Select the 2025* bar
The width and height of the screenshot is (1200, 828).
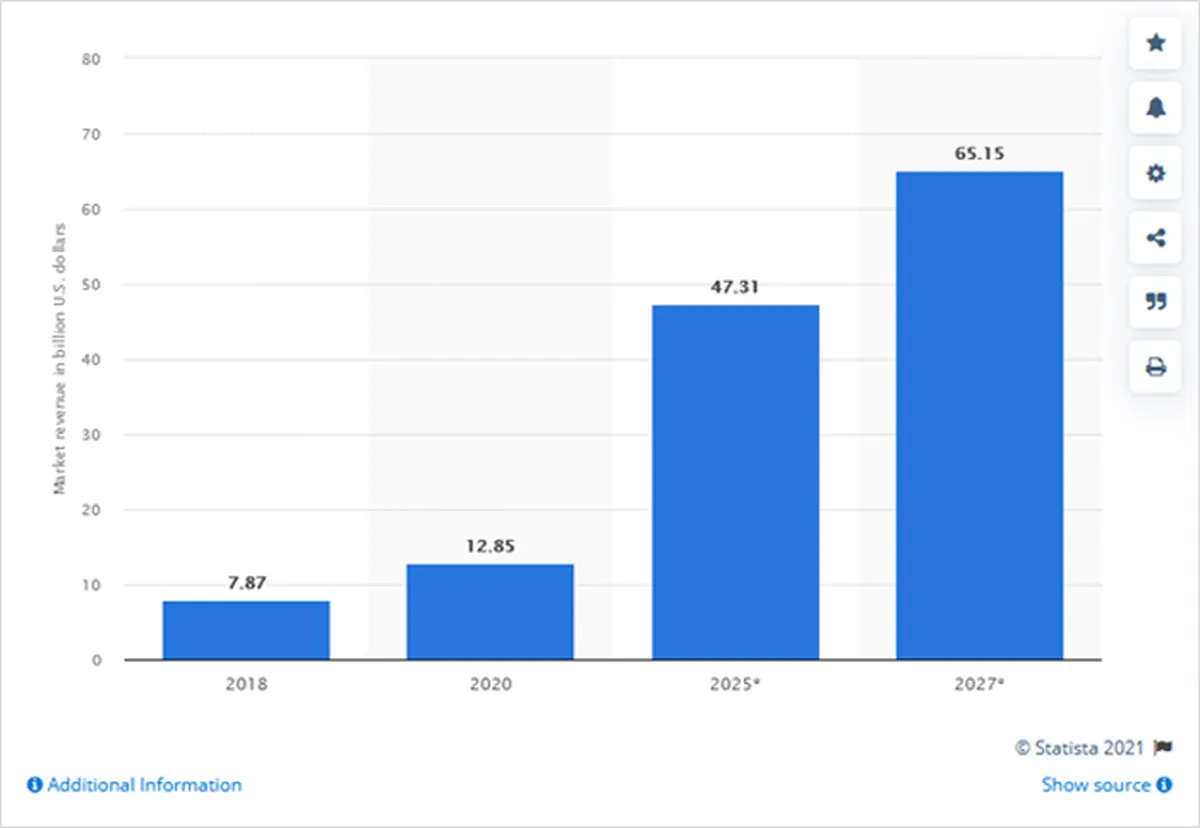(735, 482)
